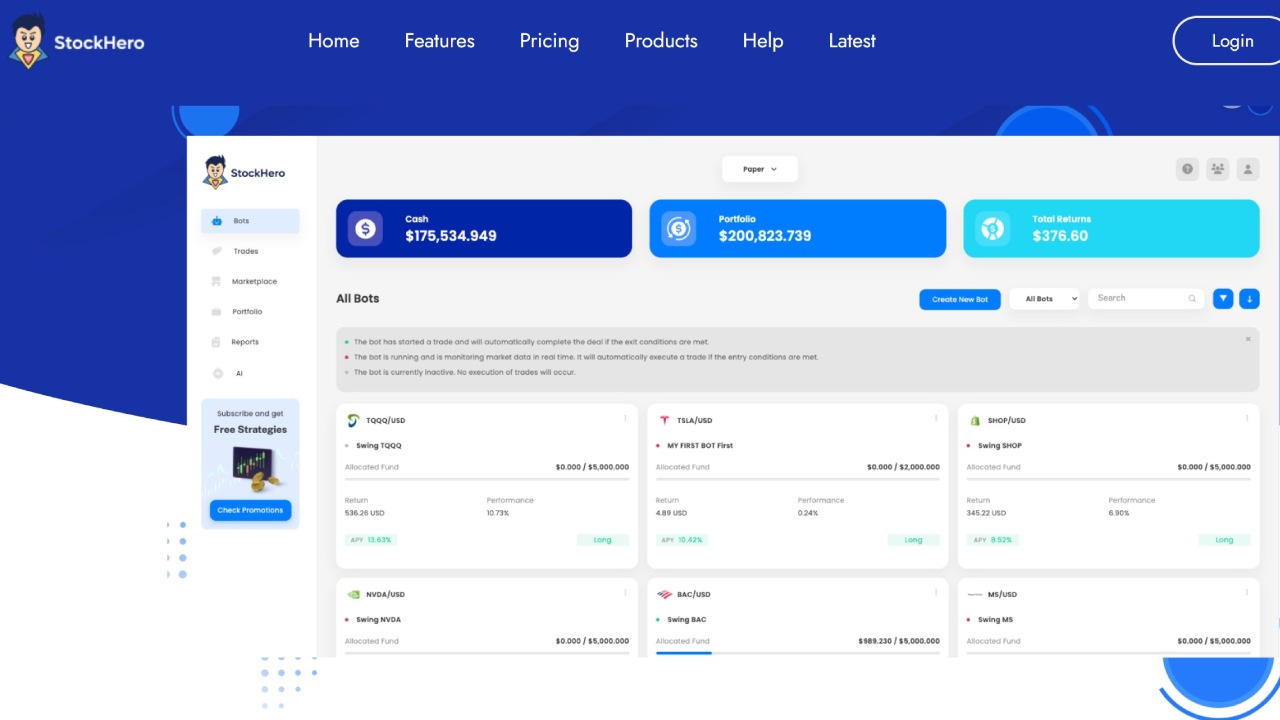Open the user profile icon
The width and height of the screenshot is (1280, 720).
coord(1247,169)
